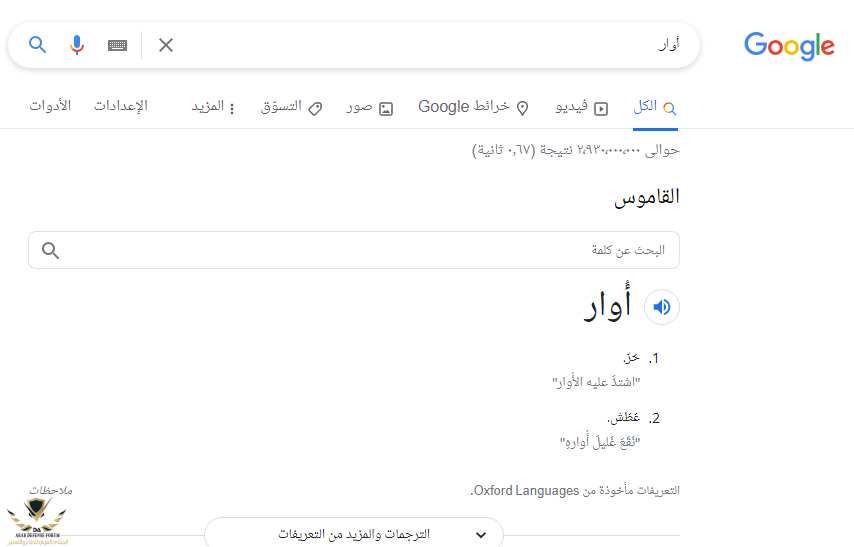This screenshot has height=547, width=854.
Task: Expand الترجمات والمزيد من التعريفات
Action: click(354, 534)
